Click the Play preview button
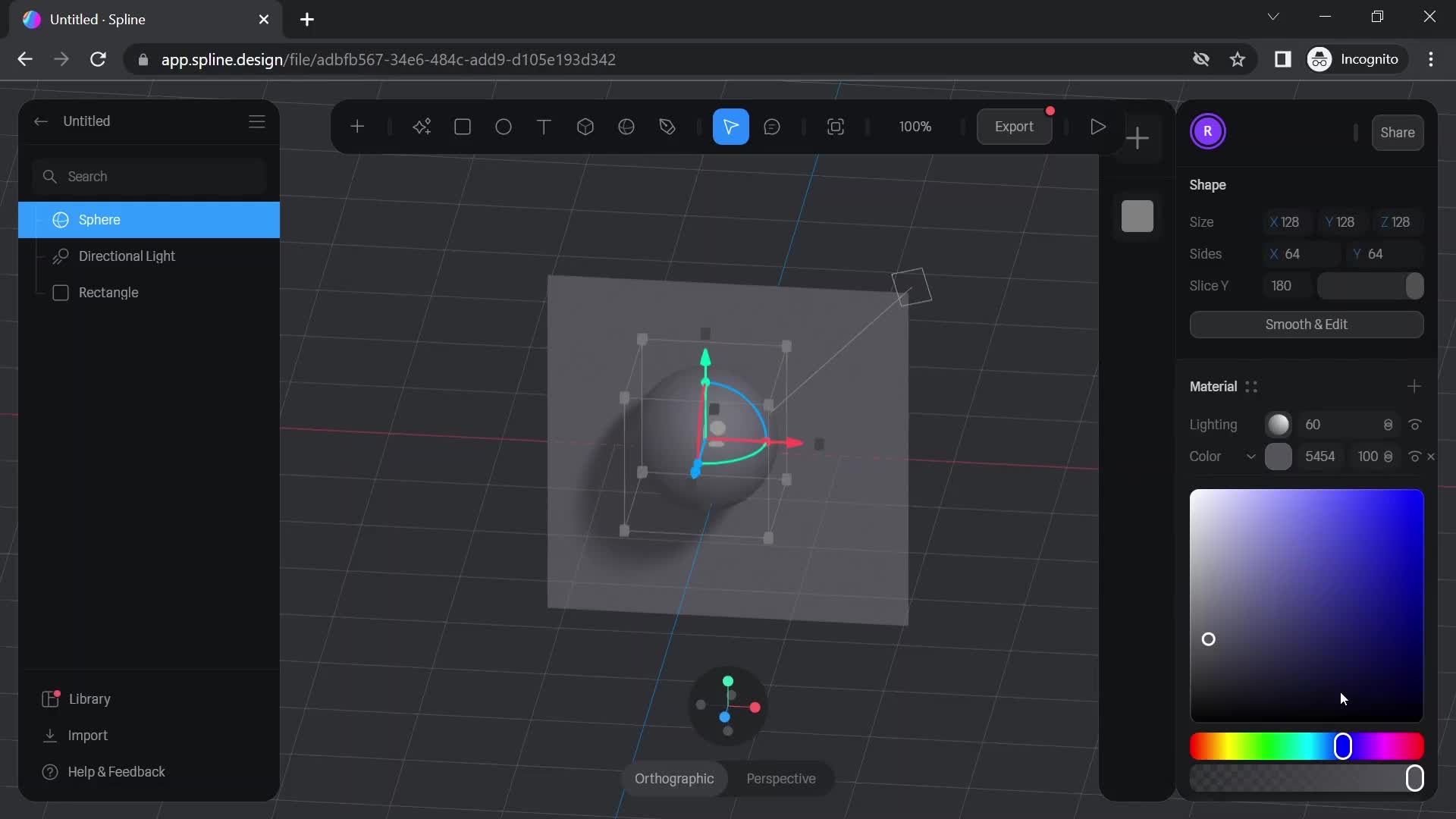This screenshot has width=1456, height=819. 1098,127
